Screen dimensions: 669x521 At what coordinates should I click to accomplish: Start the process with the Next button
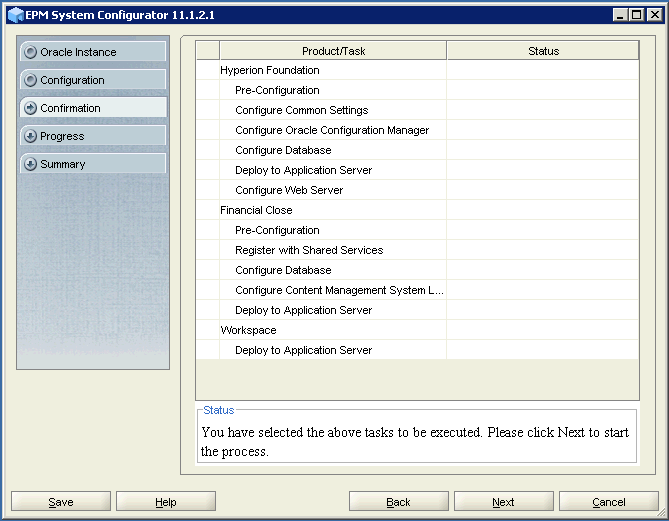pyautogui.click(x=503, y=502)
